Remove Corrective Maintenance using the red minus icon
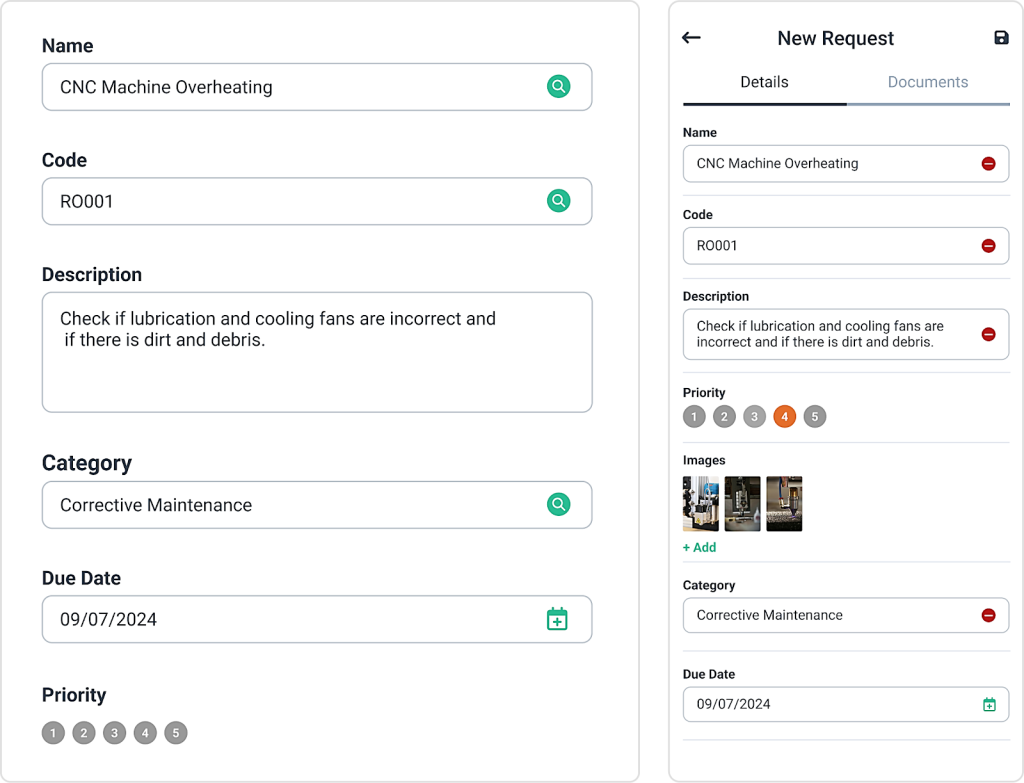This screenshot has width=1024, height=783. point(988,615)
